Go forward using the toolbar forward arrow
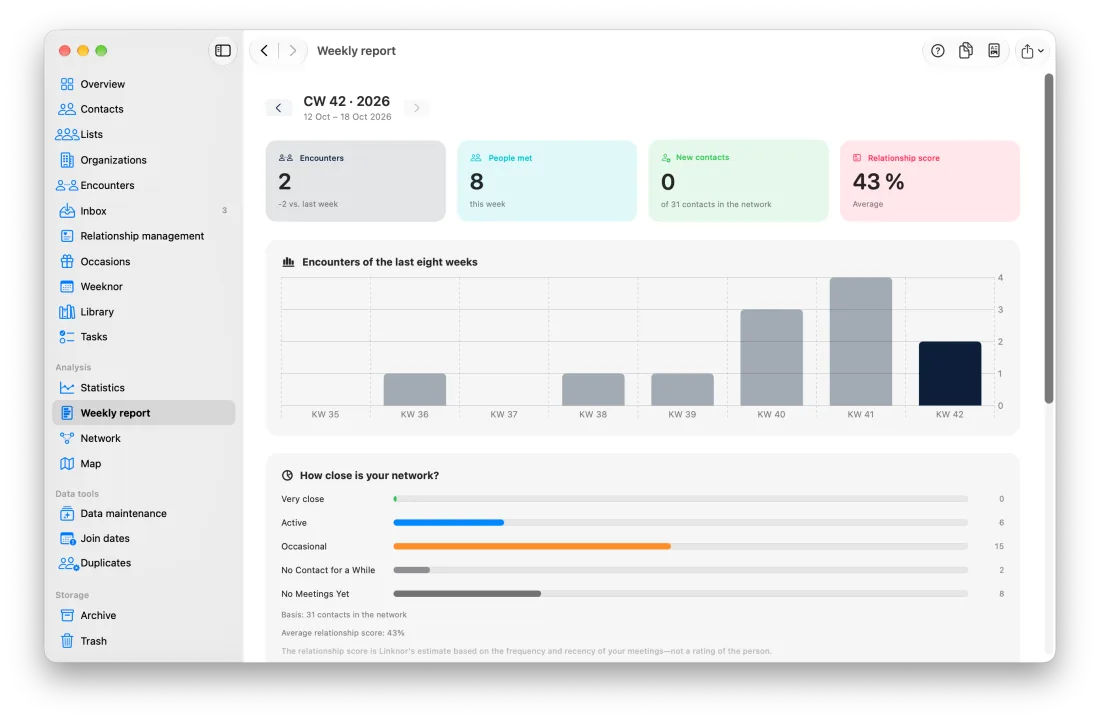The width and height of the screenshot is (1100, 721). [x=293, y=50]
